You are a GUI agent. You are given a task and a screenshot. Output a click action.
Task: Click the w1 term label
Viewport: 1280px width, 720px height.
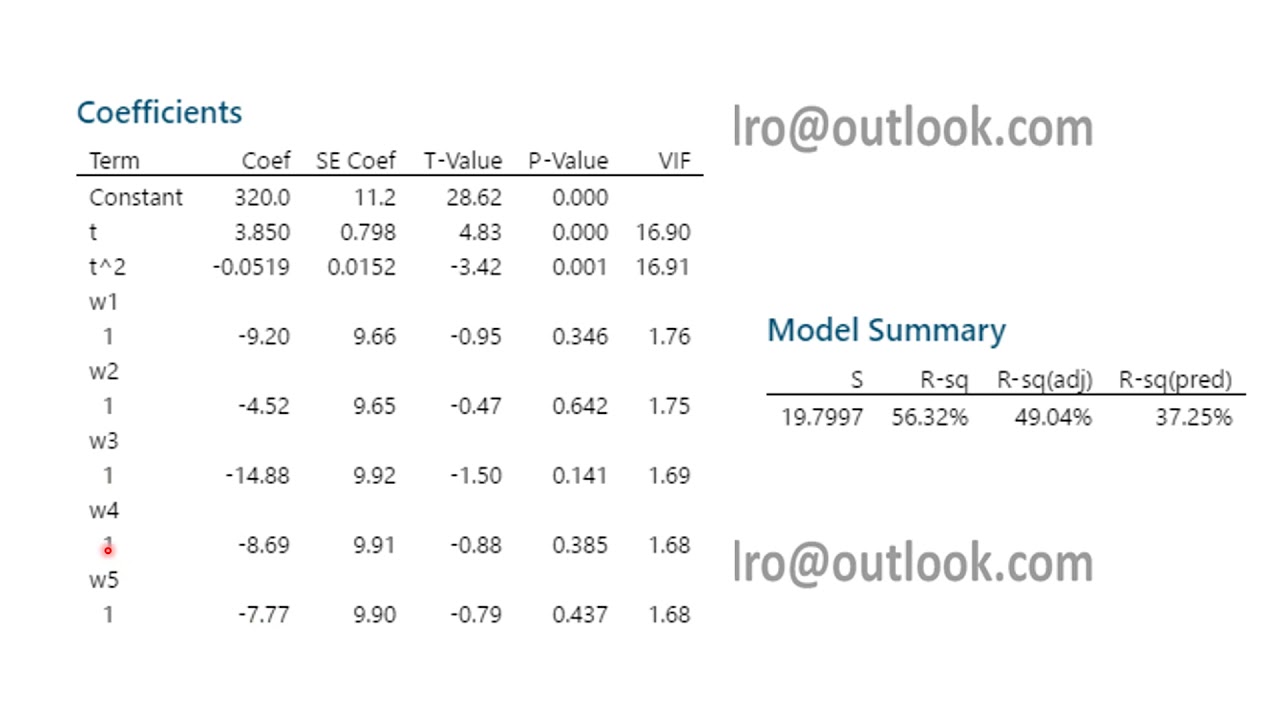click(103, 301)
